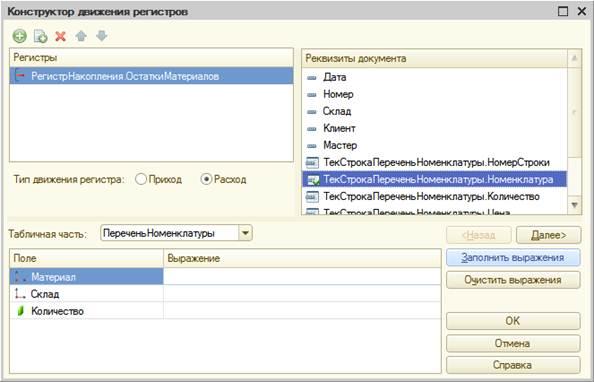Select the Приход radio button
The image size is (594, 382).
tap(141, 179)
